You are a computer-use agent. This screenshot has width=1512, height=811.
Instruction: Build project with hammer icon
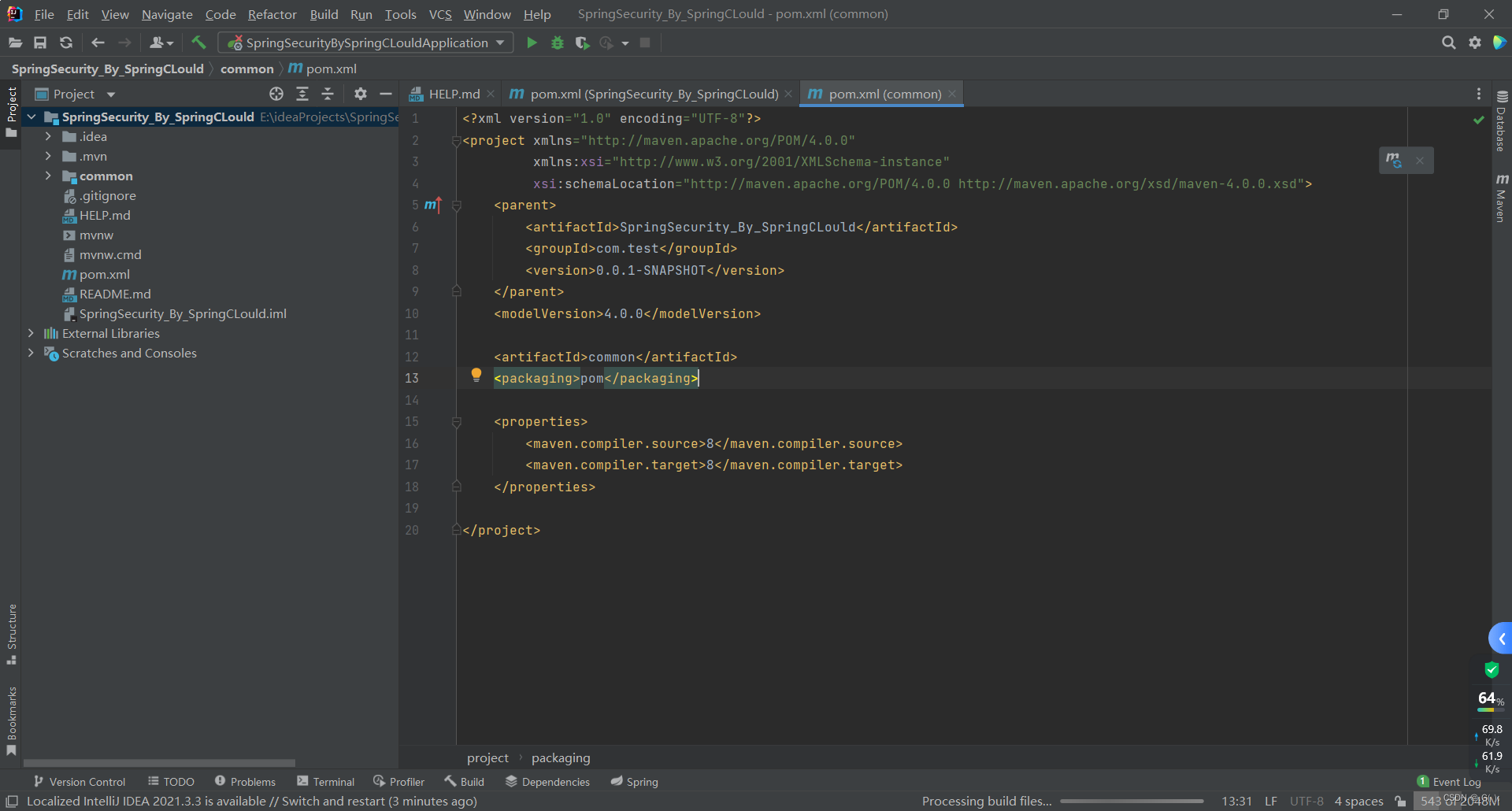pos(198,43)
